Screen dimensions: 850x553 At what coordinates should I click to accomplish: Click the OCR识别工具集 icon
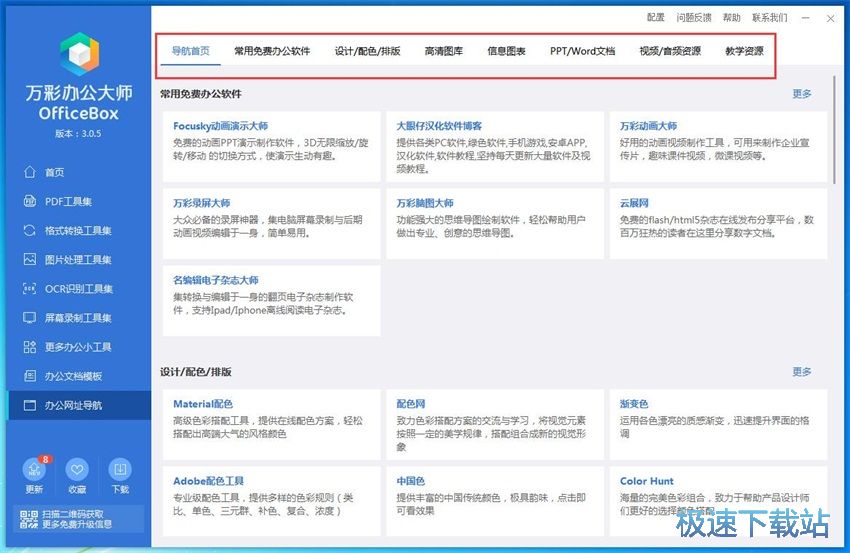point(30,288)
